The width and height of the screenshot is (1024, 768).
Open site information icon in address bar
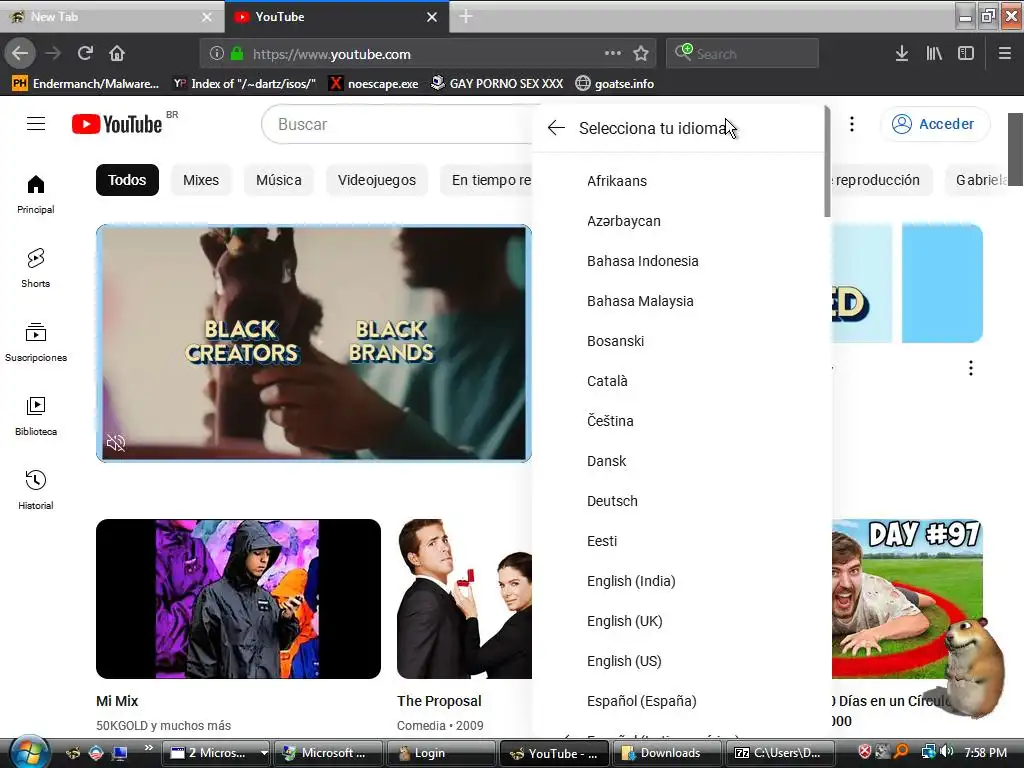click(x=217, y=54)
